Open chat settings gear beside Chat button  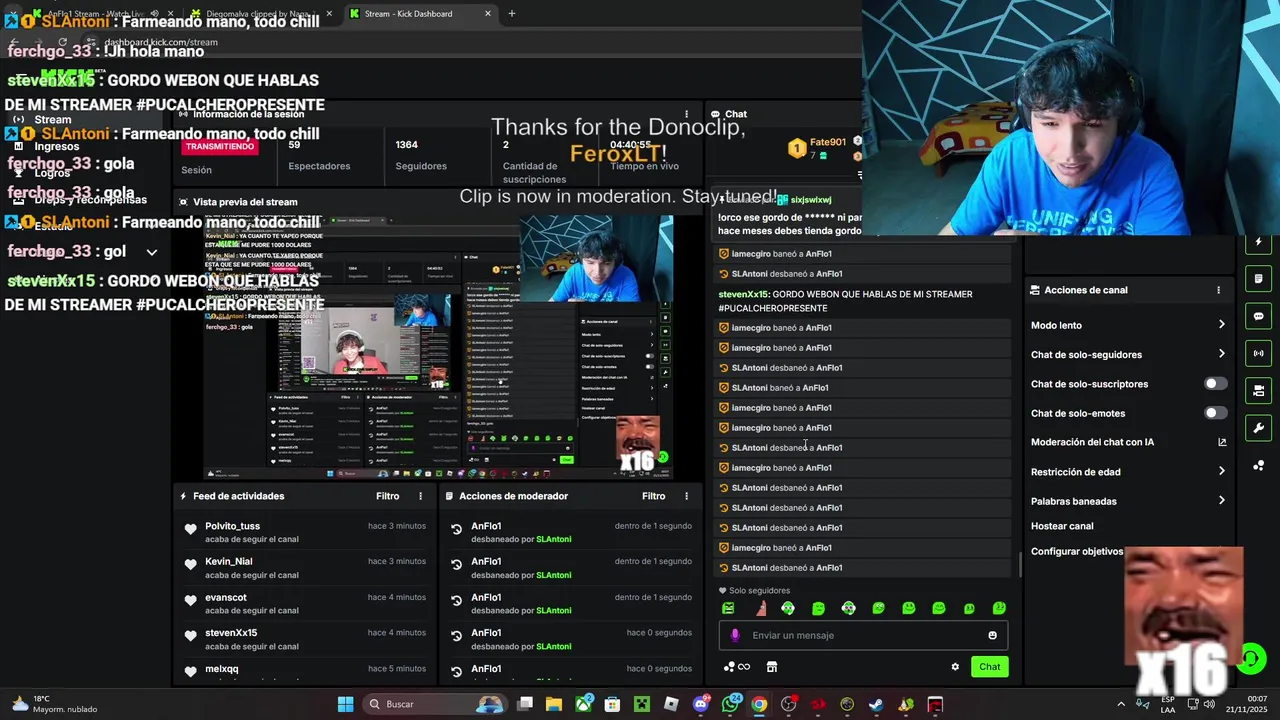[955, 667]
